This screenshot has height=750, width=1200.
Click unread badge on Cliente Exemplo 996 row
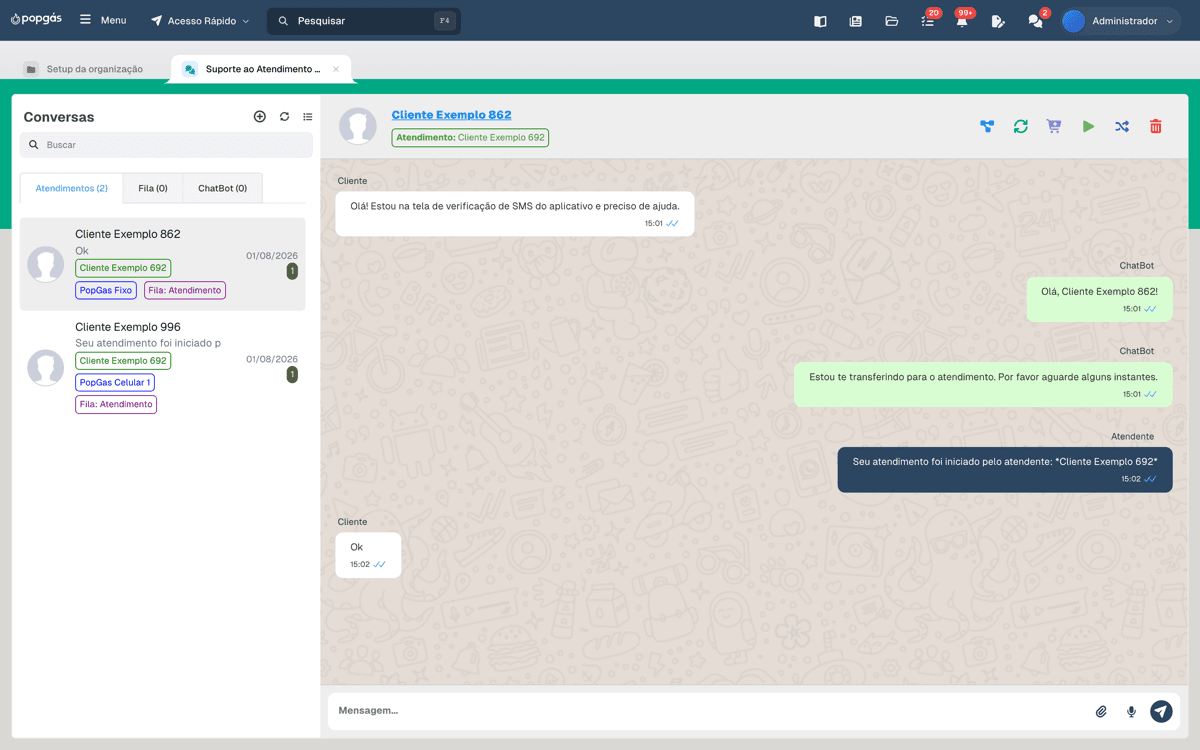pyautogui.click(x=292, y=375)
